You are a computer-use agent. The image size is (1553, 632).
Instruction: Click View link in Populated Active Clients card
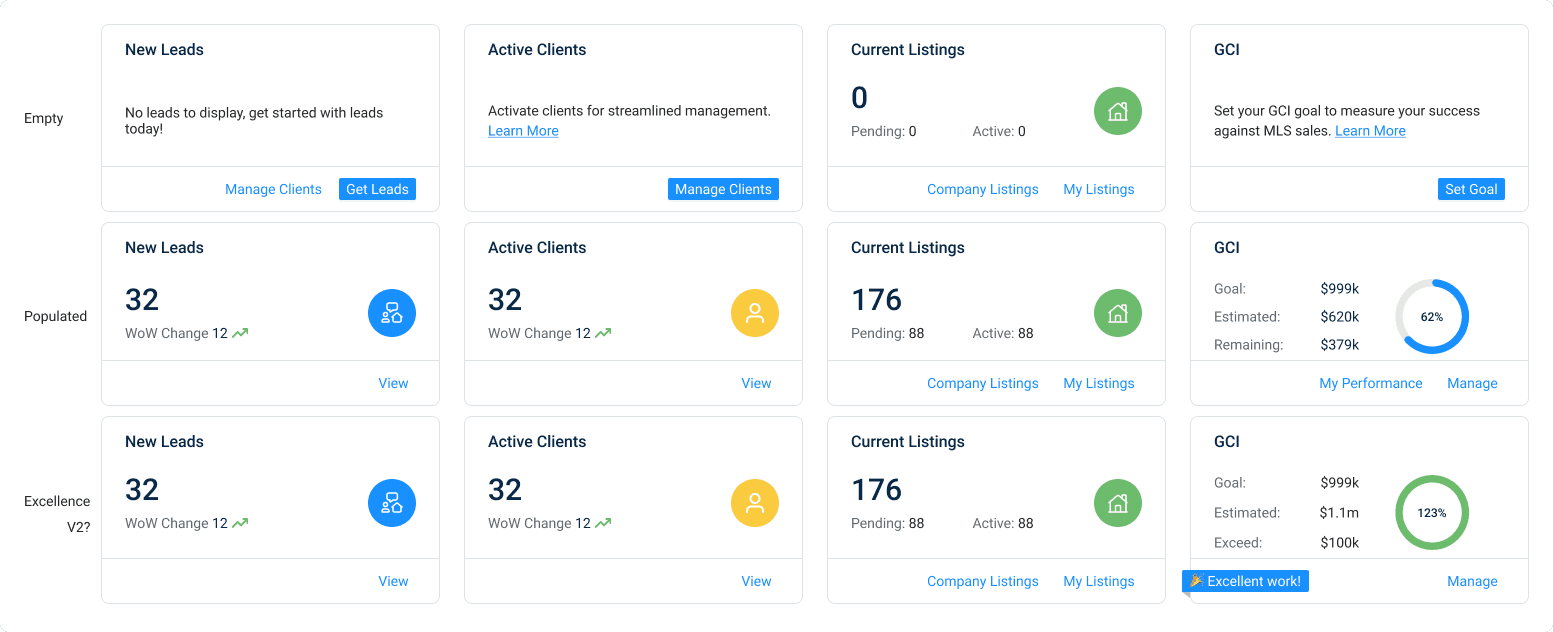756,383
